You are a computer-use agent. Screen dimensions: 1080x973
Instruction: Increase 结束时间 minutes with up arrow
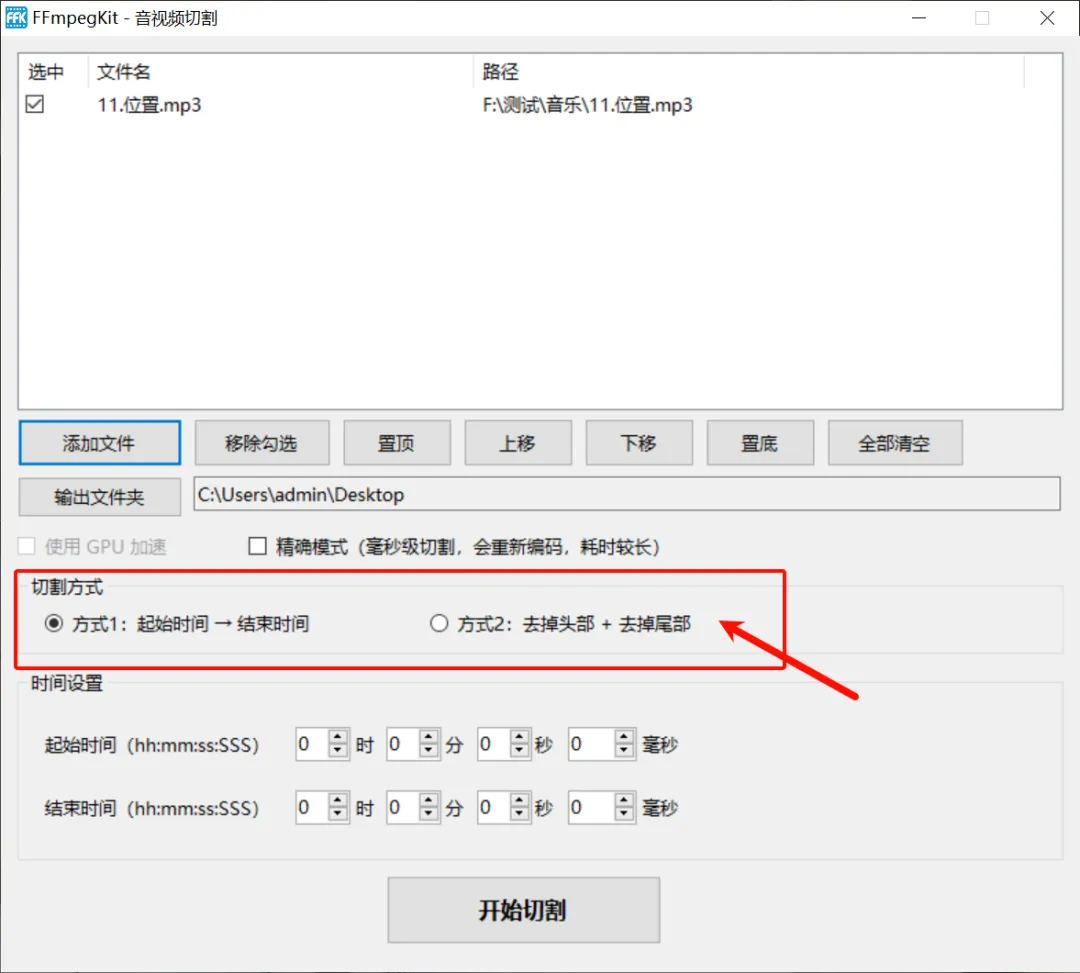coord(428,800)
